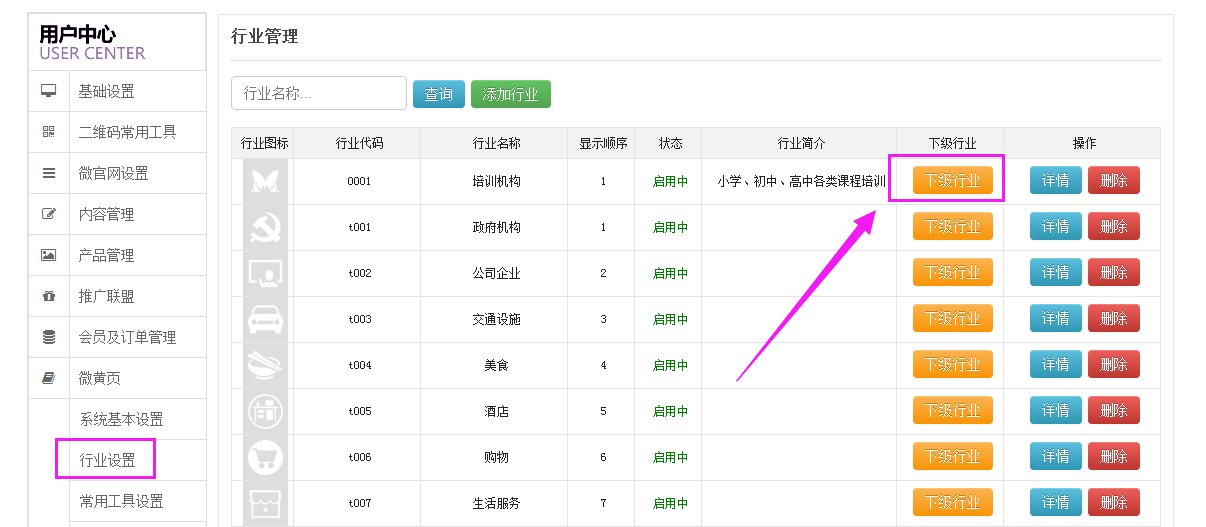The height and width of the screenshot is (527, 1206).
Task: Click the edit pencil icon beside 内容管理
Action: click(48, 214)
